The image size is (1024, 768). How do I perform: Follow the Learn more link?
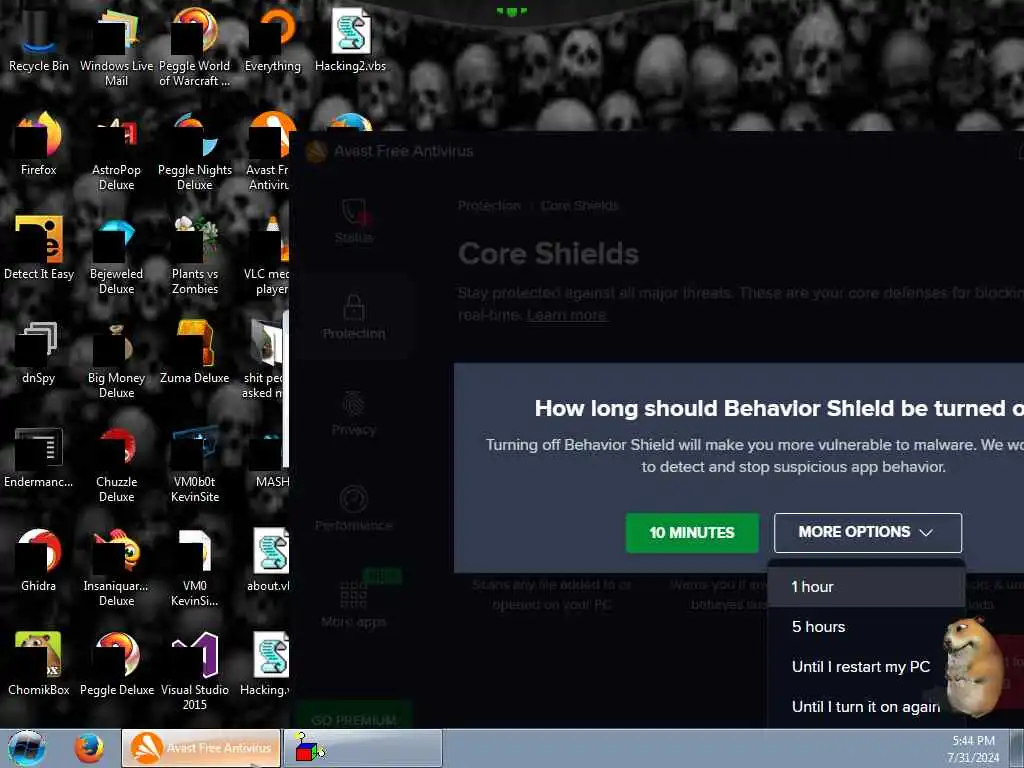pos(566,315)
